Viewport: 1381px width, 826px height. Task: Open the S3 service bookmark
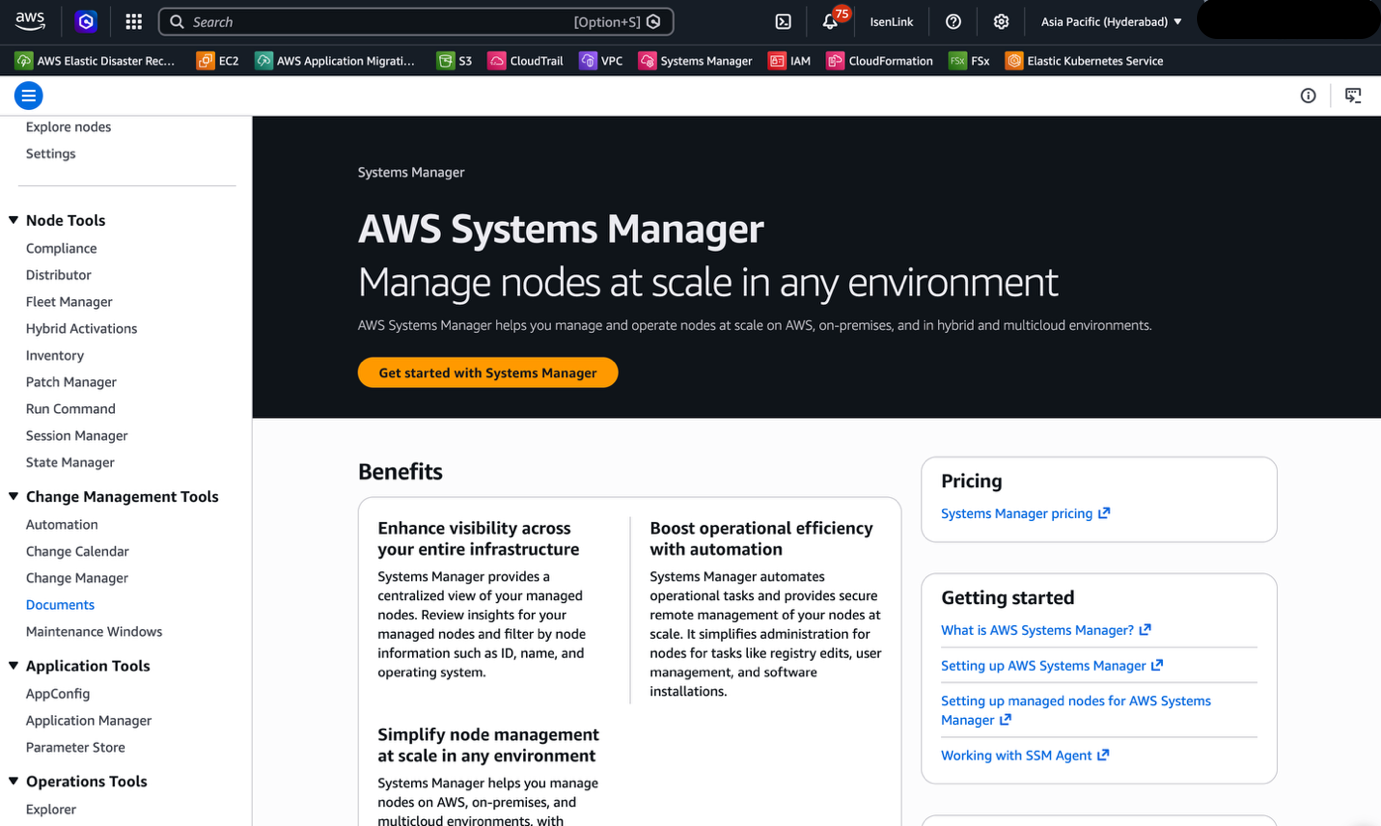455,61
